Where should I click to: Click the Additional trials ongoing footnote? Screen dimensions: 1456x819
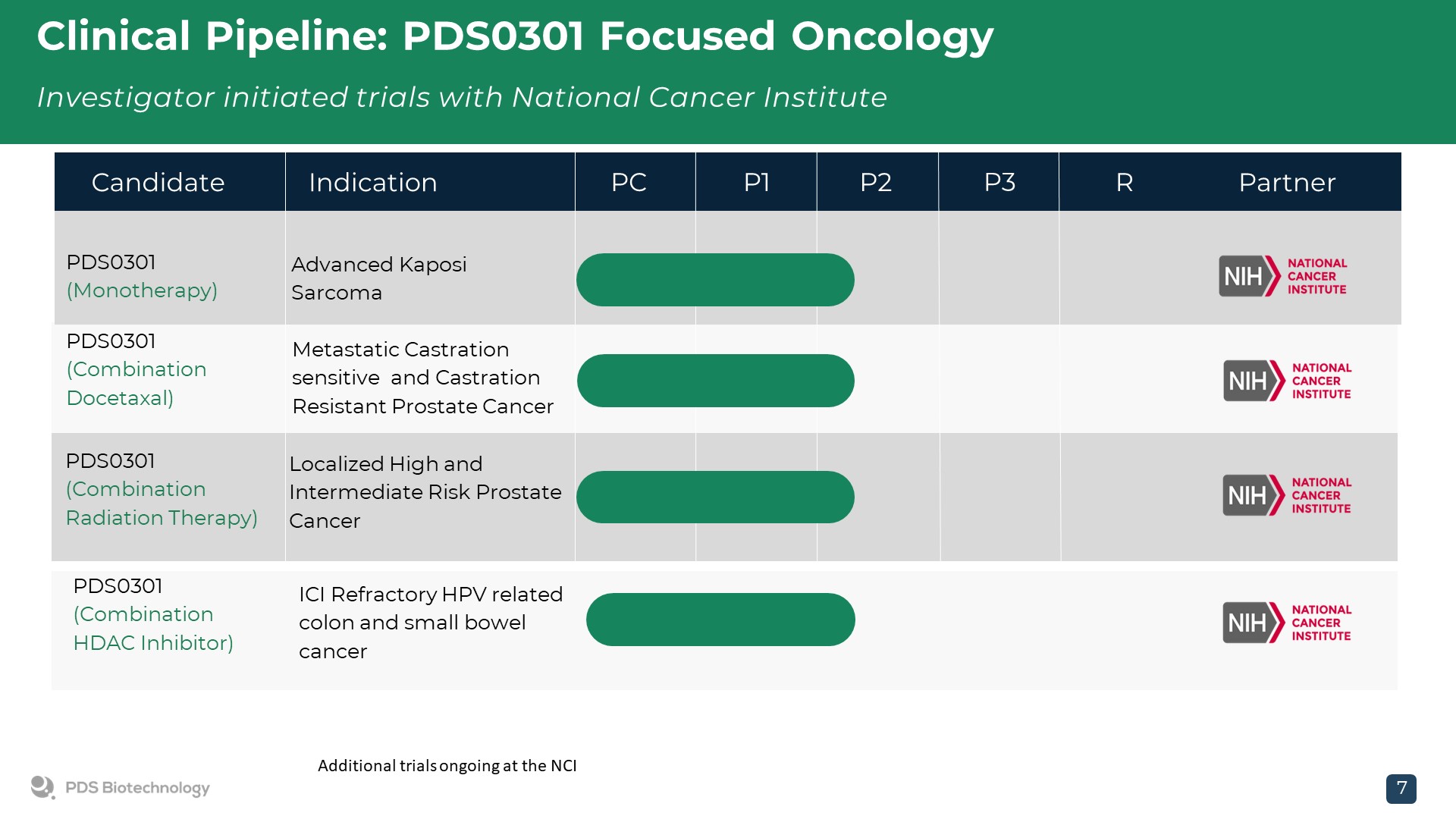447,766
